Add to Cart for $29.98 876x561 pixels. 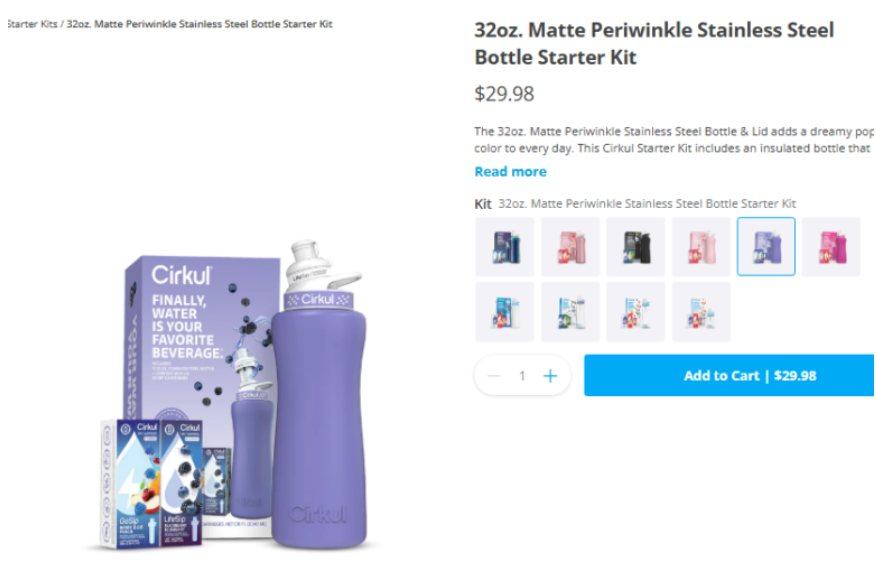coord(730,375)
